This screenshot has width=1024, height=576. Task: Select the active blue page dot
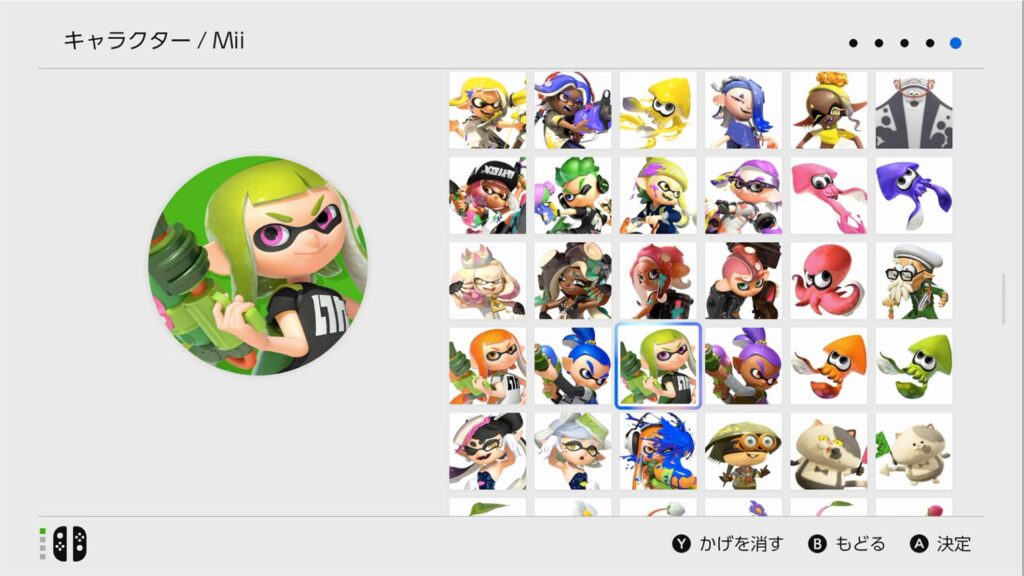(955, 43)
